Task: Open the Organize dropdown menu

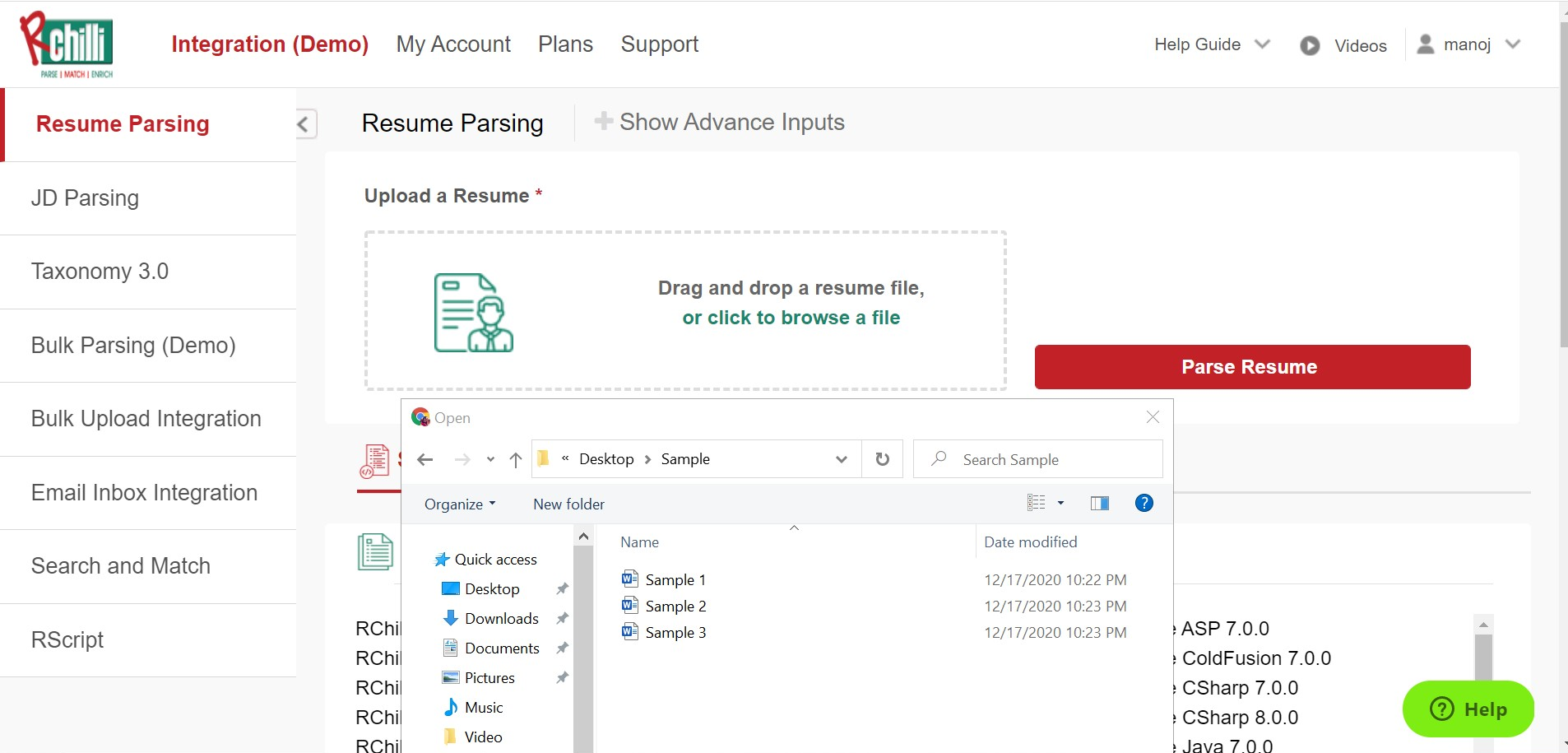Action: [459, 504]
